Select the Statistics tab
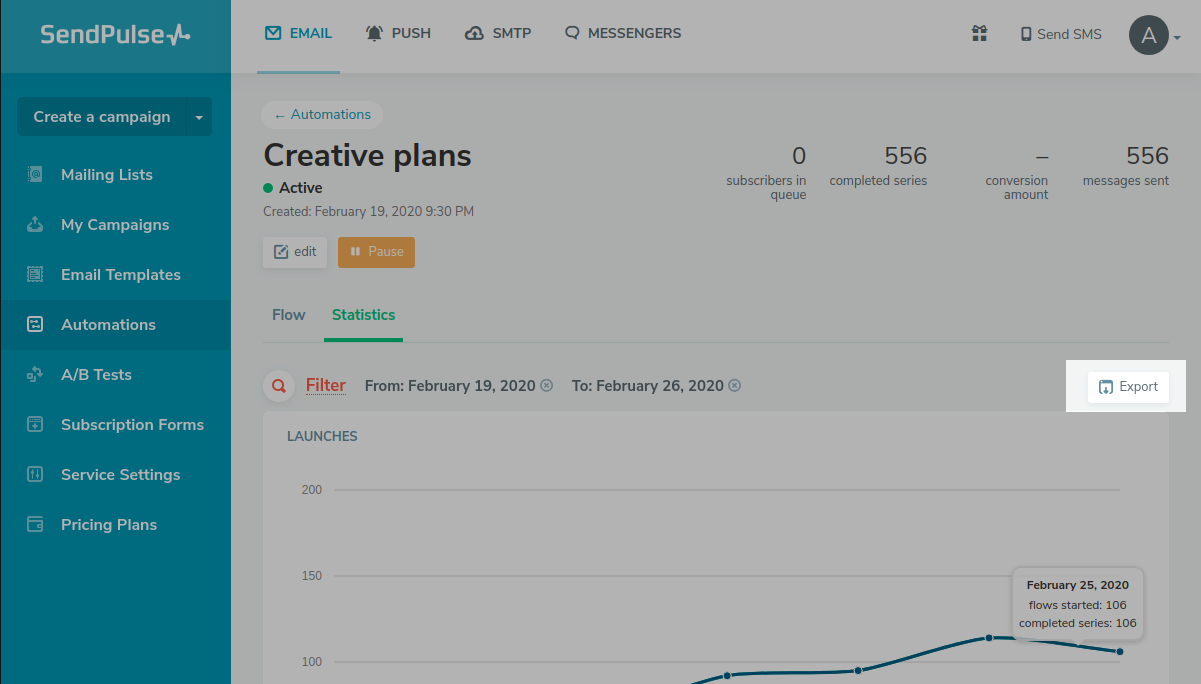The image size is (1201, 684). [363, 315]
